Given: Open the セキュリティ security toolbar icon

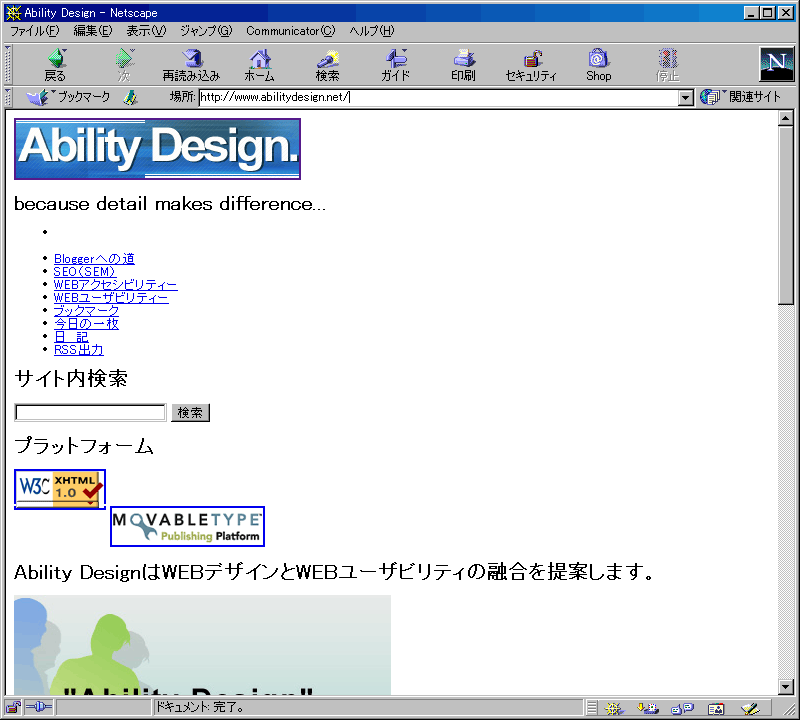Looking at the screenshot, I should pos(531,65).
